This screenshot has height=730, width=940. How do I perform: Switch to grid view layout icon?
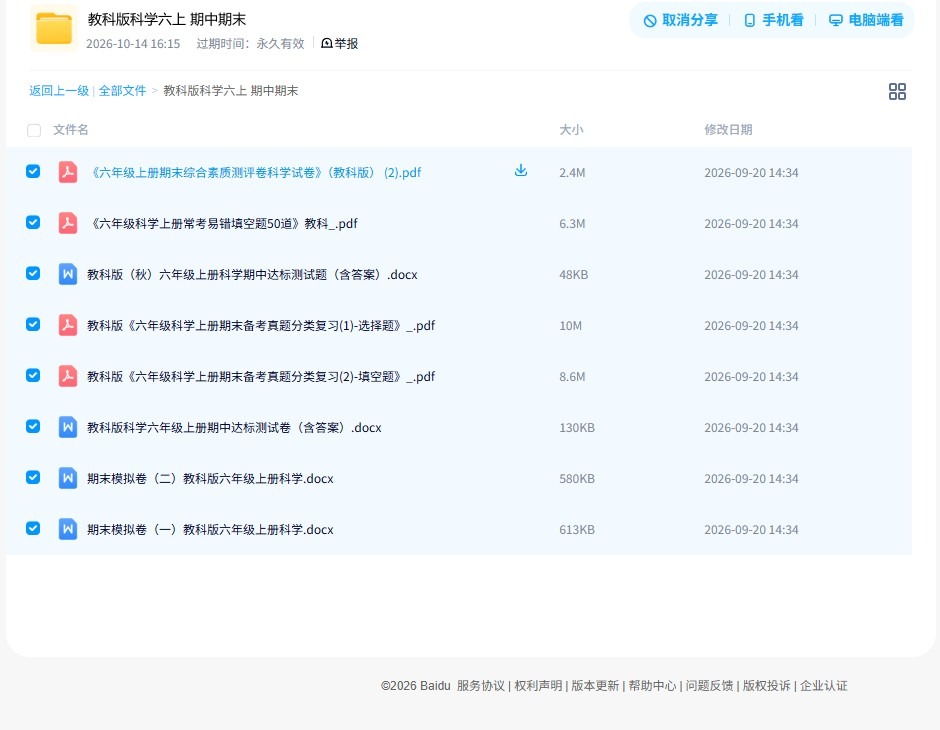pos(897,92)
